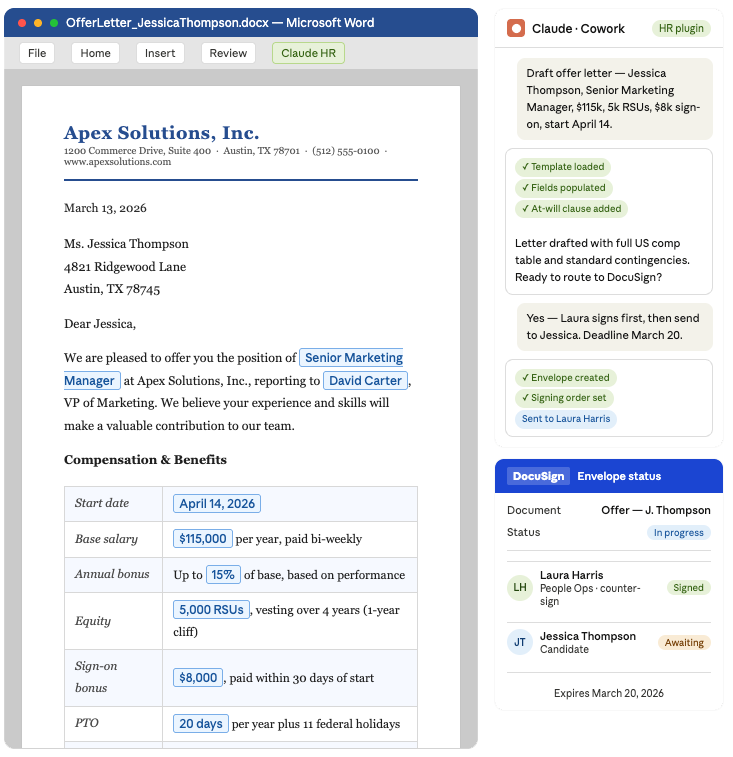Click the Envelope status header text
This screenshot has width=733, height=757.
click(x=619, y=476)
